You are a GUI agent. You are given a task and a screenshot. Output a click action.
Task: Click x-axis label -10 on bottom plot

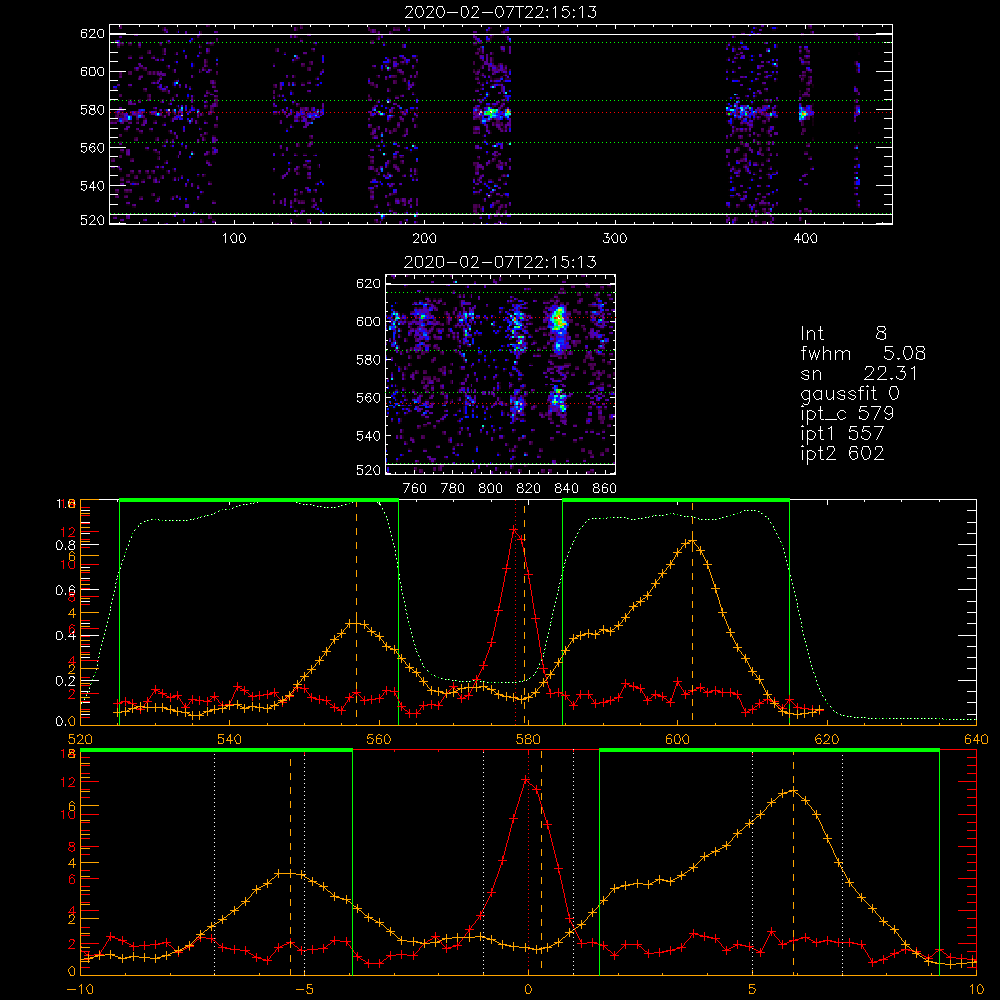pyautogui.click(x=80, y=989)
